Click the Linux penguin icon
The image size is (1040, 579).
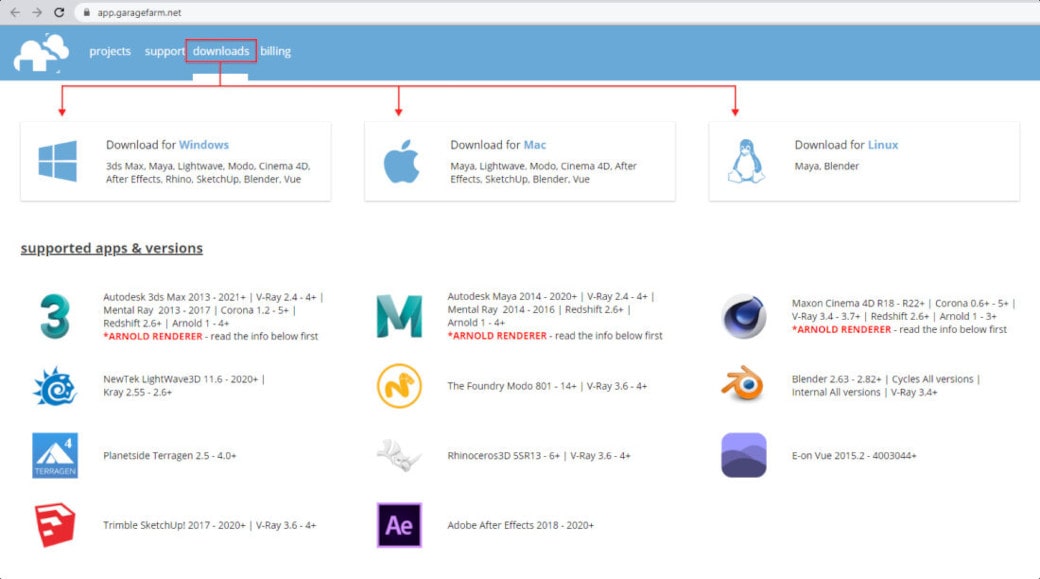(x=746, y=161)
